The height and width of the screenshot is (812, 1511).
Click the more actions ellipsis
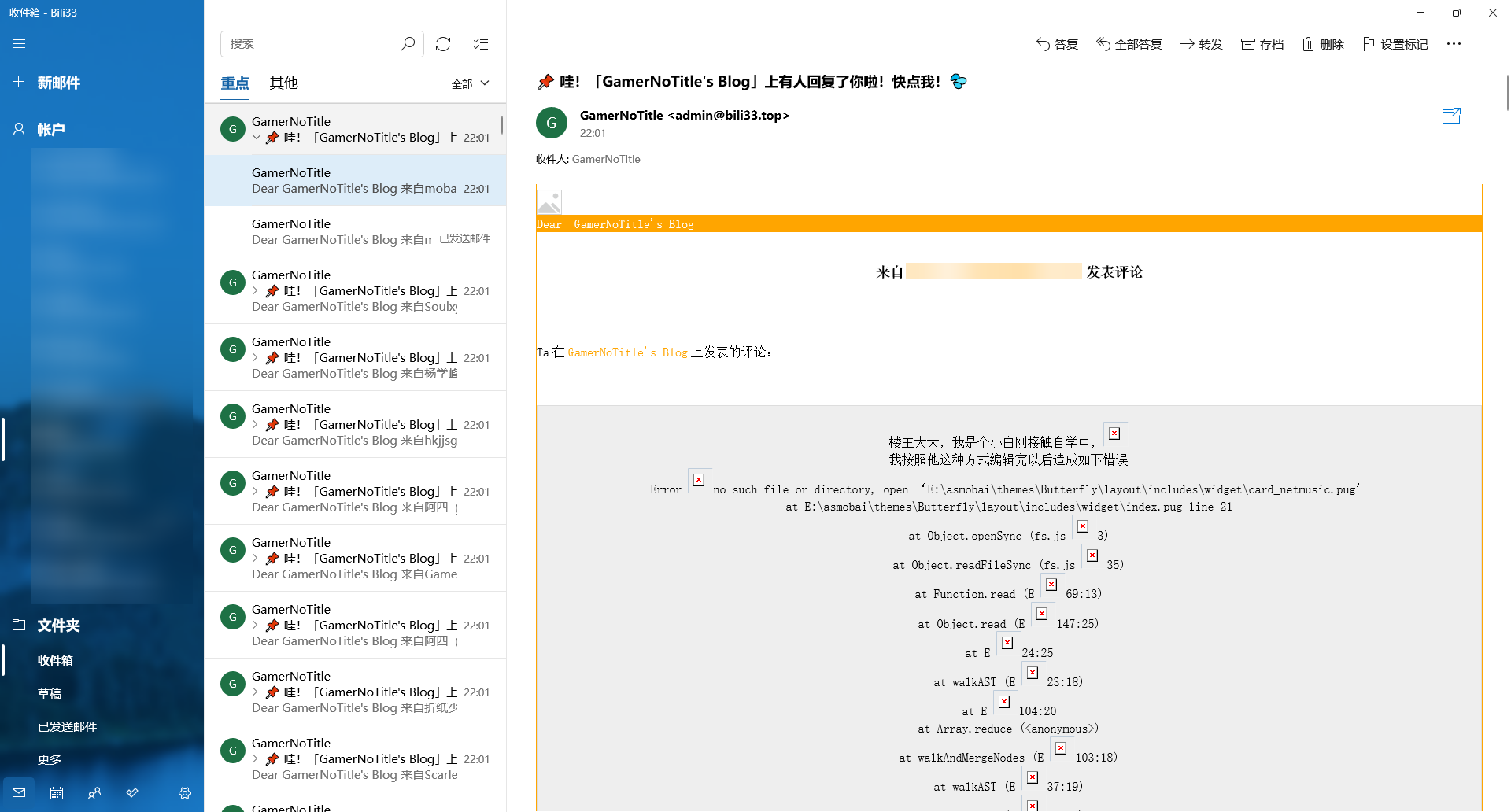1454,44
